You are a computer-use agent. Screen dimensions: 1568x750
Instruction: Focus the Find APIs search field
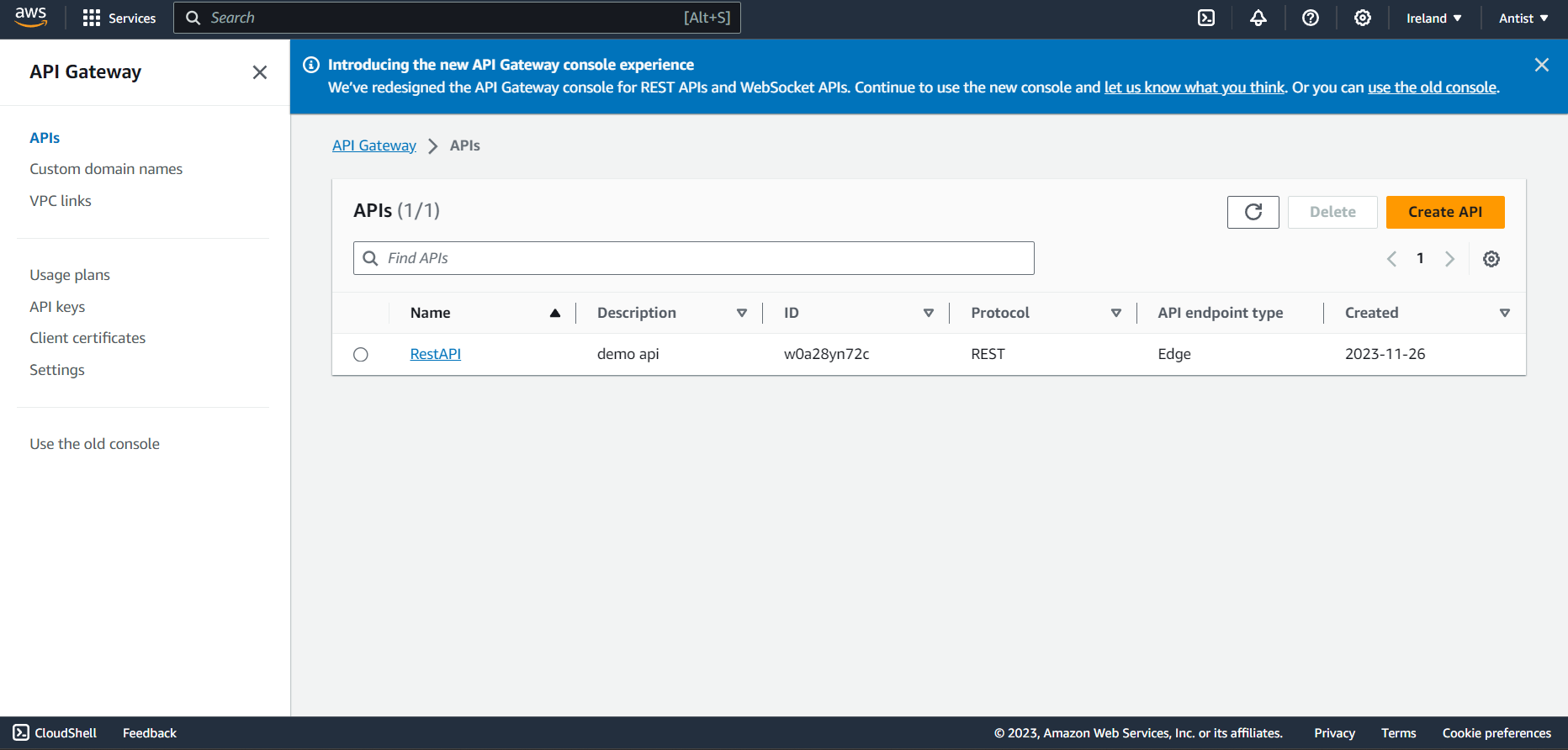694,258
